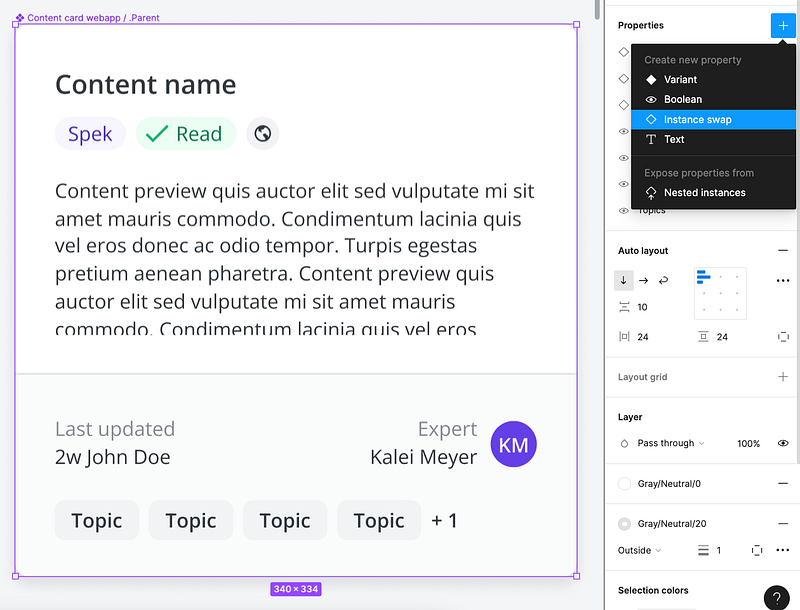Click the Last updated label
The width and height of the screenshot is (800, 610).
point(115,429)
